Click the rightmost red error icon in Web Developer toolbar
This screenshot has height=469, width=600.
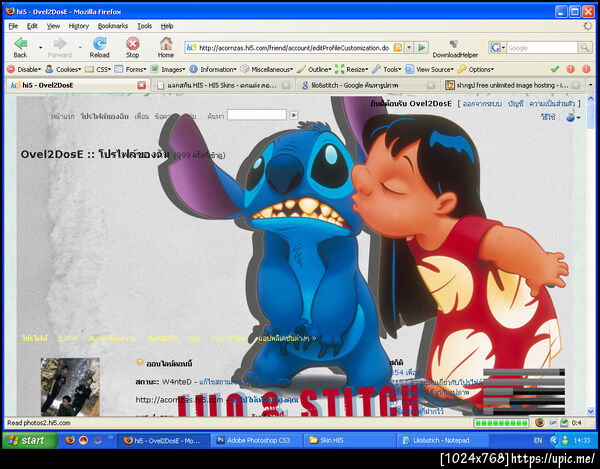coord(587,69)
